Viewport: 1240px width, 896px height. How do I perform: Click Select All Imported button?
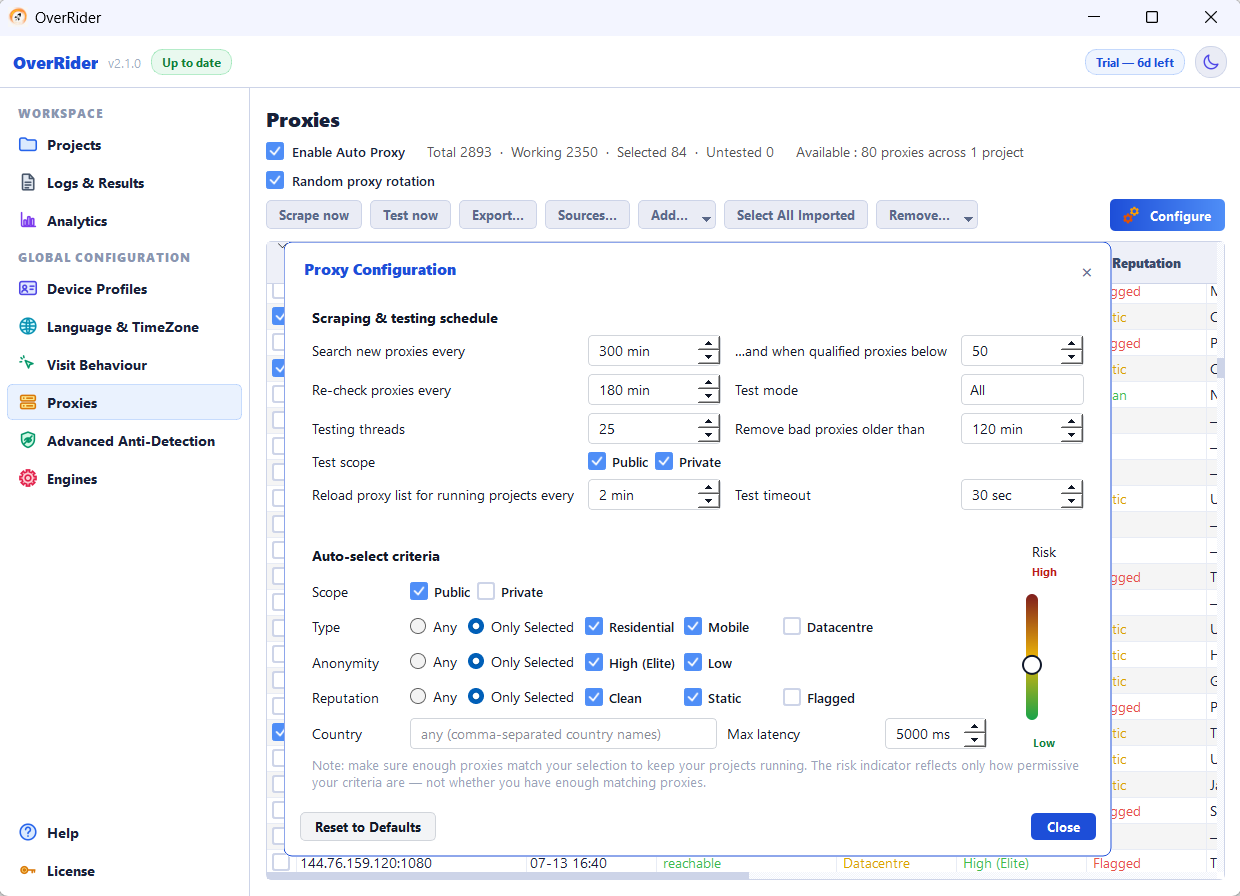click(x=796, y=215)
